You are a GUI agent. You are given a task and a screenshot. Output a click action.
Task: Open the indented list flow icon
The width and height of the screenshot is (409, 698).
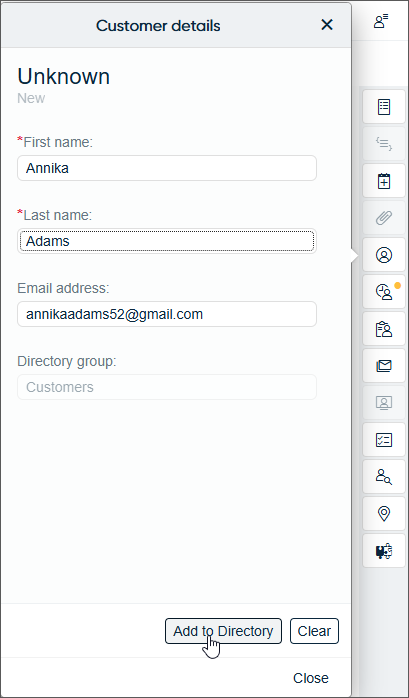click(384, 144)
